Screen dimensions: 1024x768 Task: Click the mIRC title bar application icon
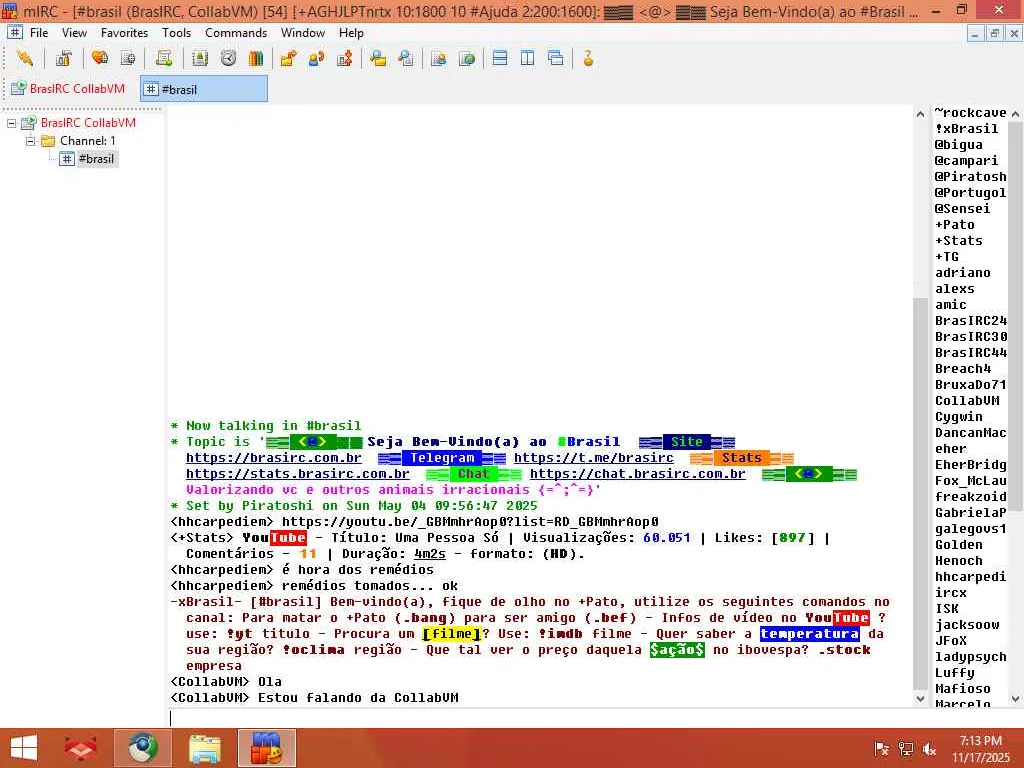point(10,10)
